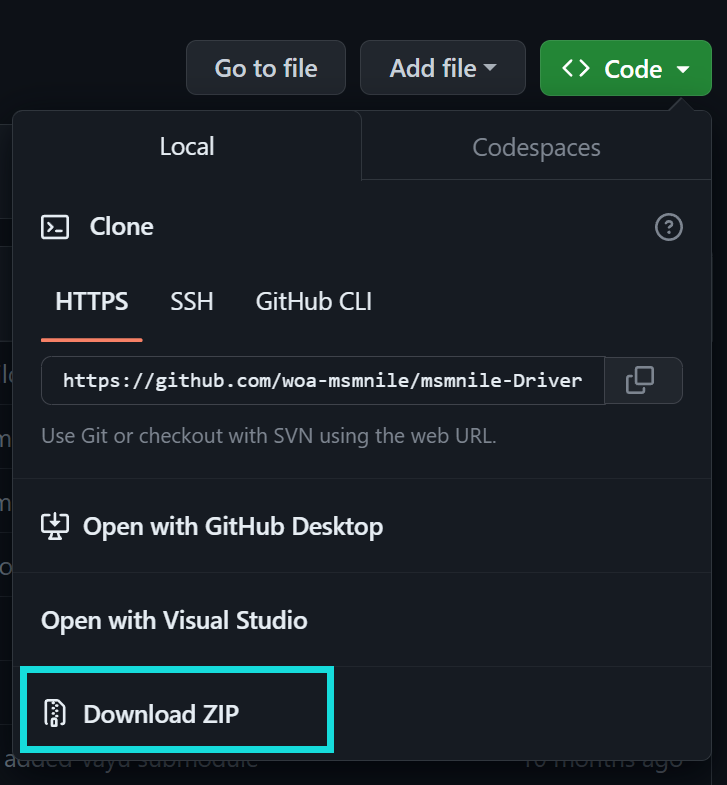This screenshot has height=785, width=727.
Task: Click the GitHub Desktop download icon
Action: (55, 526)
